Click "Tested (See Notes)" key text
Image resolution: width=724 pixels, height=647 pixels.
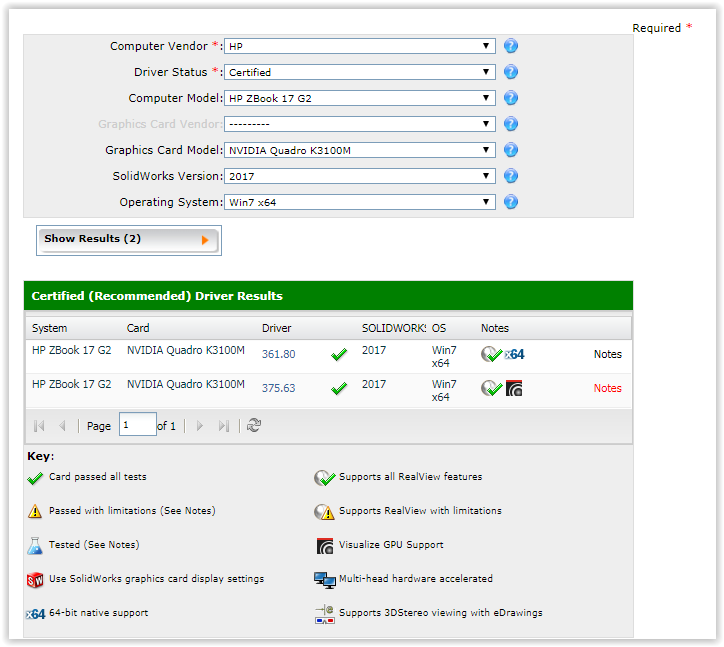pos(94,545)
